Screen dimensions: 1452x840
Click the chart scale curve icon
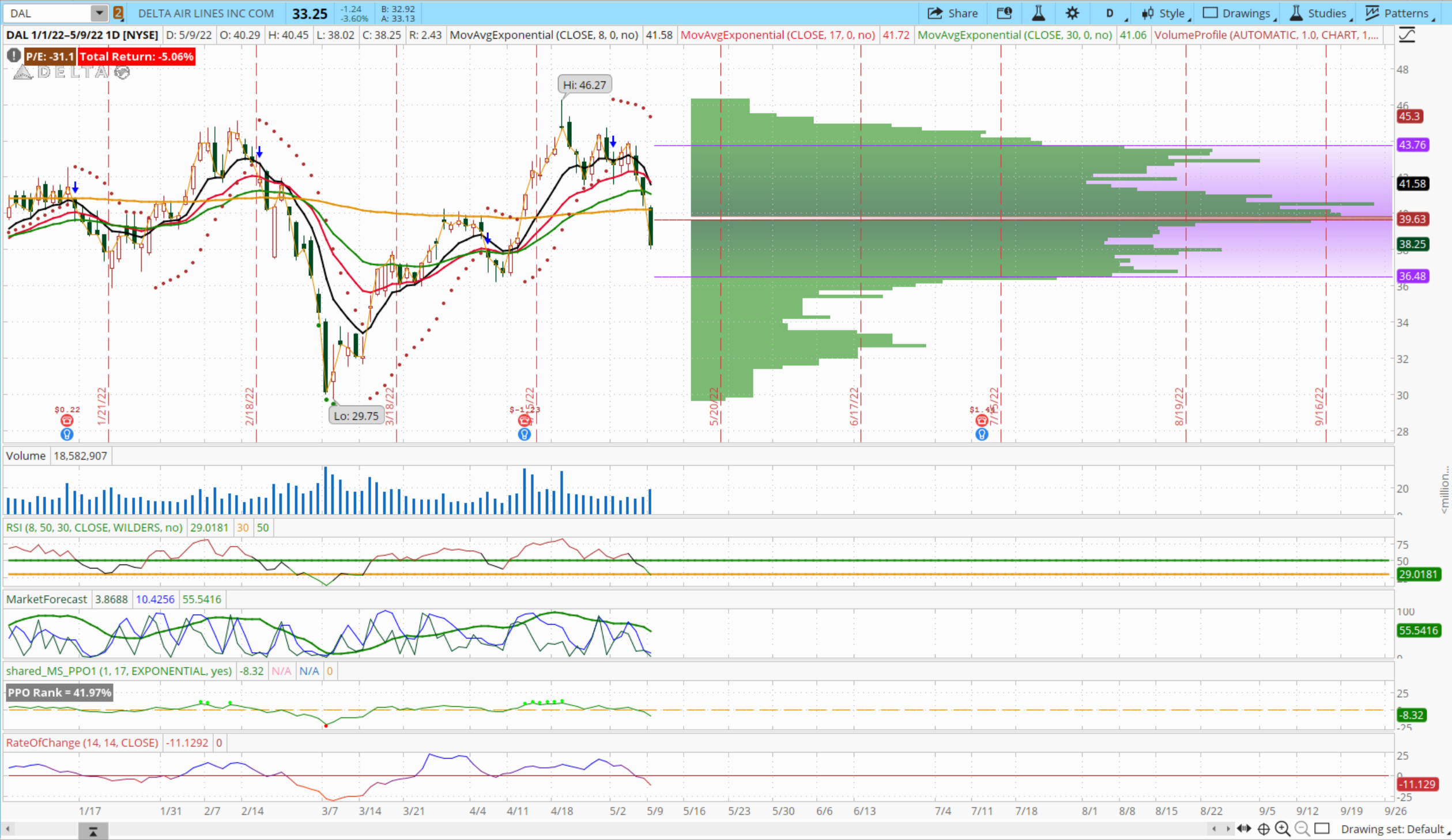point(1407,35)
